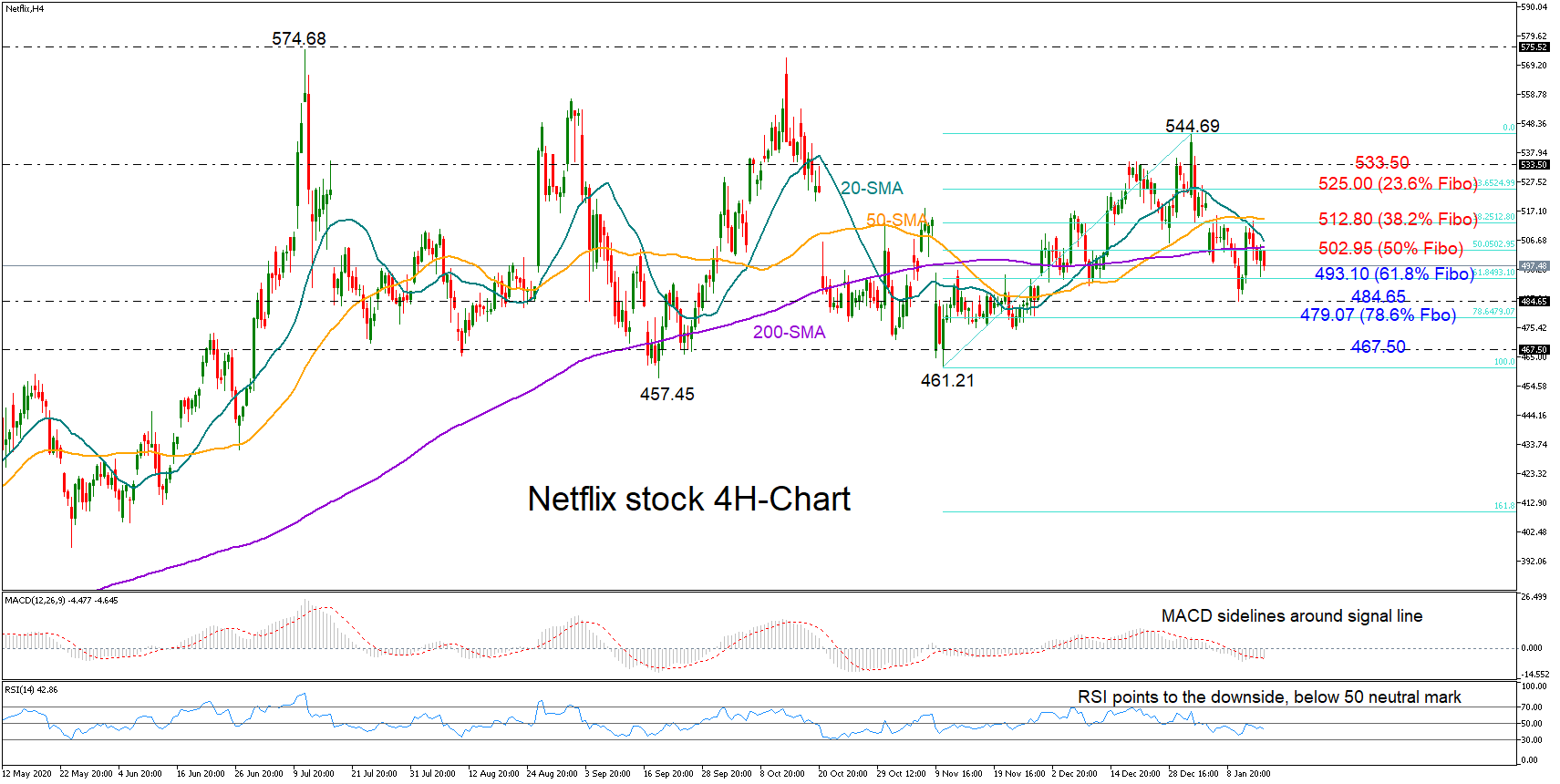1560x784 pixels.
Task: Select the 497.48 current price tag
Action: 1534,266
